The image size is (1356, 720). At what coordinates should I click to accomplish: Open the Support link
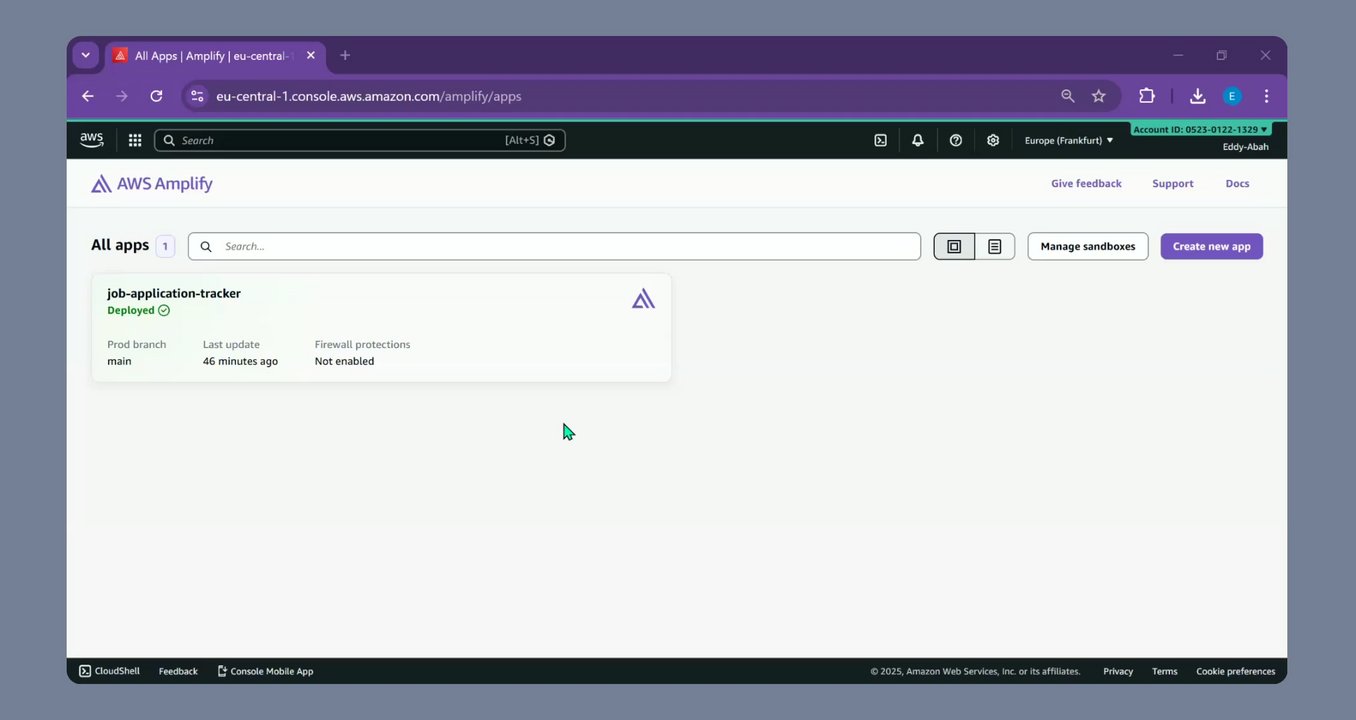pyautogui.click(x=1173, y=184)
